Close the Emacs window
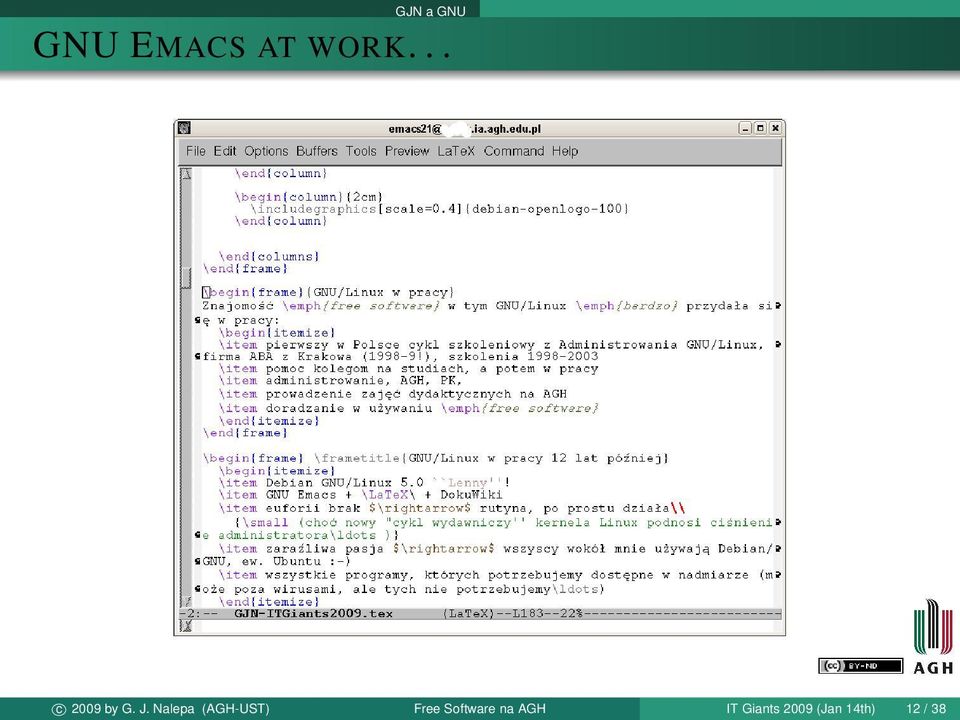 point(775,128)
